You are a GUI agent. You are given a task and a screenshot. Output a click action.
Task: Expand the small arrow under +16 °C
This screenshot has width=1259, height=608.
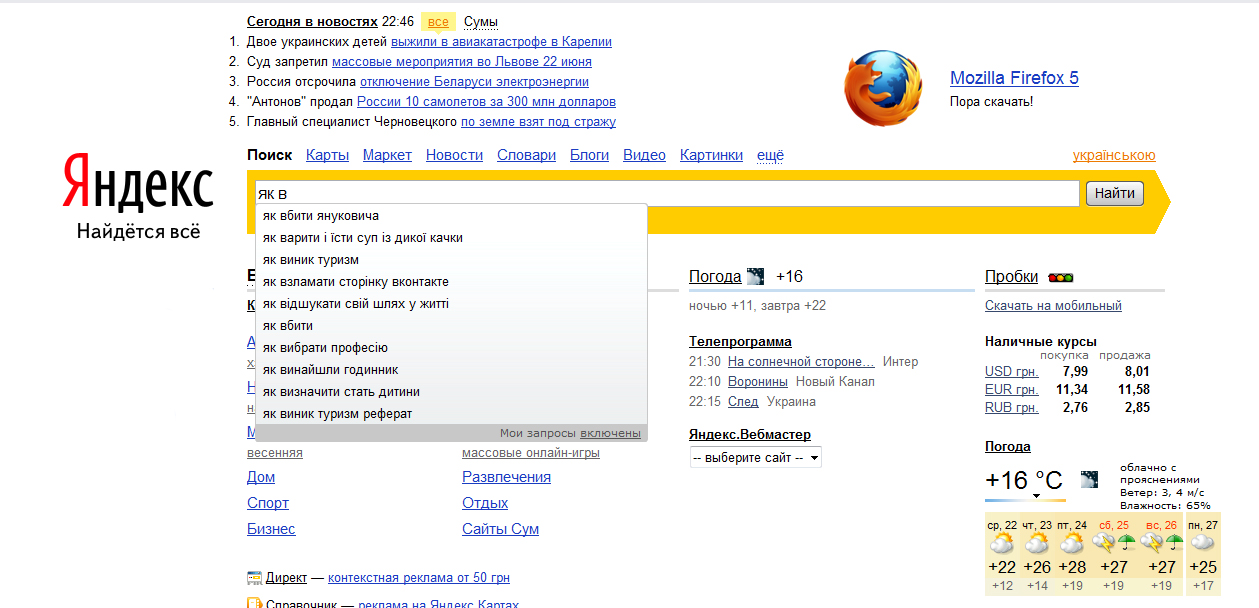point(1036,496)
